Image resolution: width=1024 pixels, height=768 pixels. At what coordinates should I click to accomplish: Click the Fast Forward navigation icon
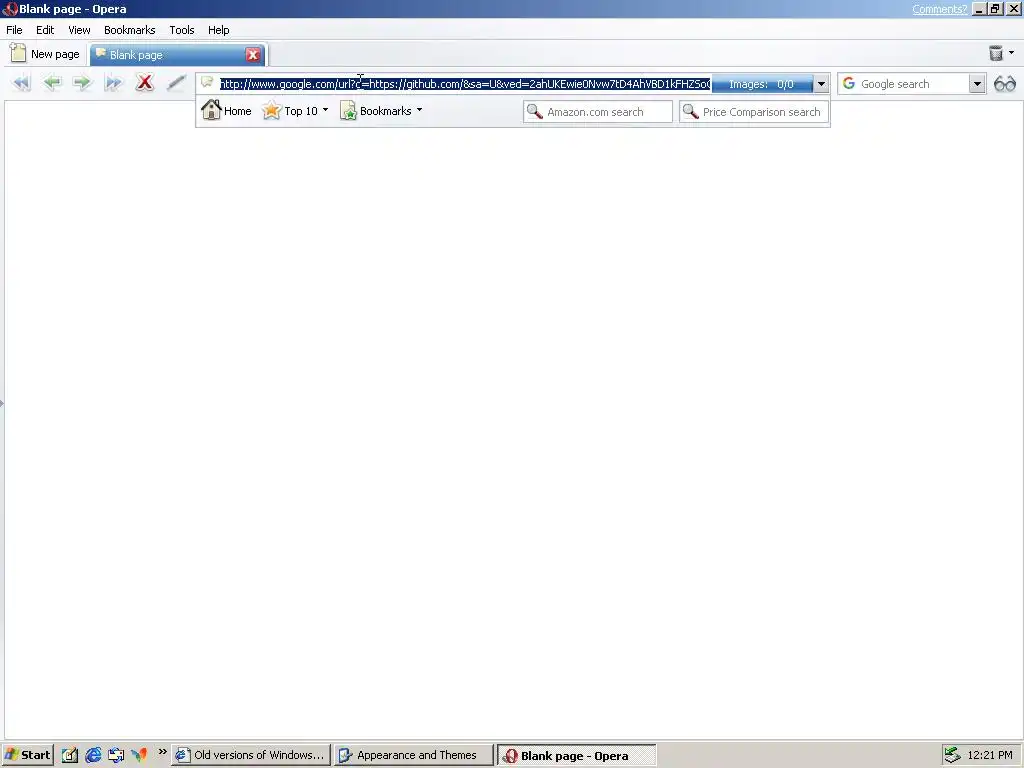pos(113,83)
